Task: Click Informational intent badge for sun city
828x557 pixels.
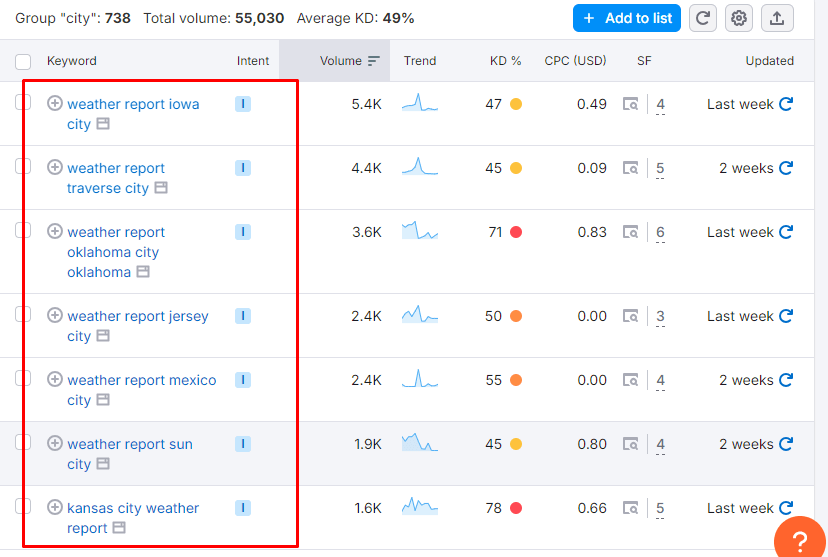Action: tap(243, 444)
